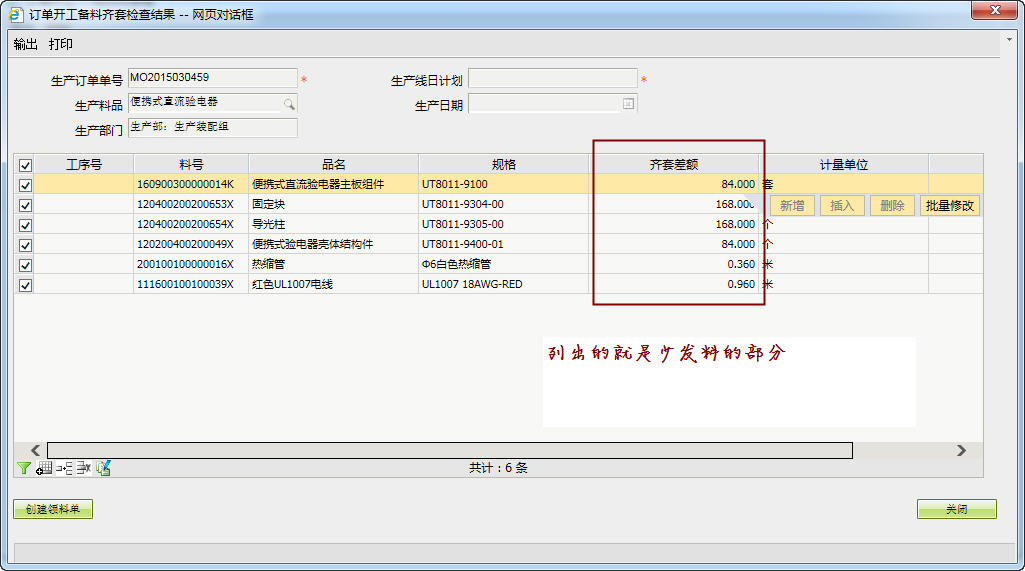
Task: Click the 新增 button
Action: (792, 205)
